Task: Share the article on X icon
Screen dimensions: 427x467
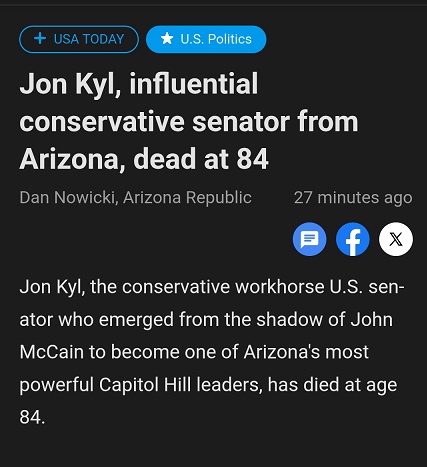Action: pos(396,239)
